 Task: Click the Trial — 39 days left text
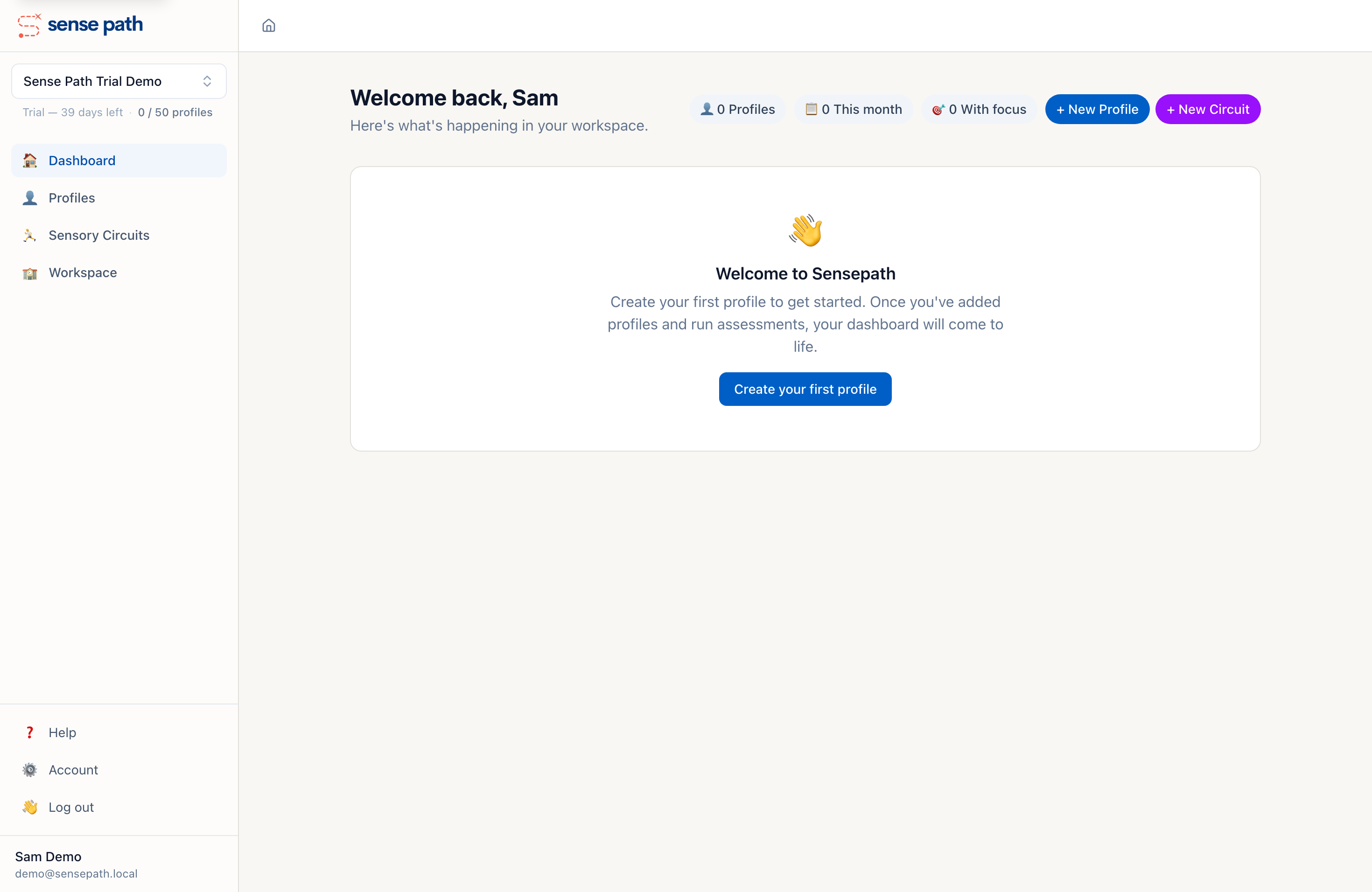point(73,112)
